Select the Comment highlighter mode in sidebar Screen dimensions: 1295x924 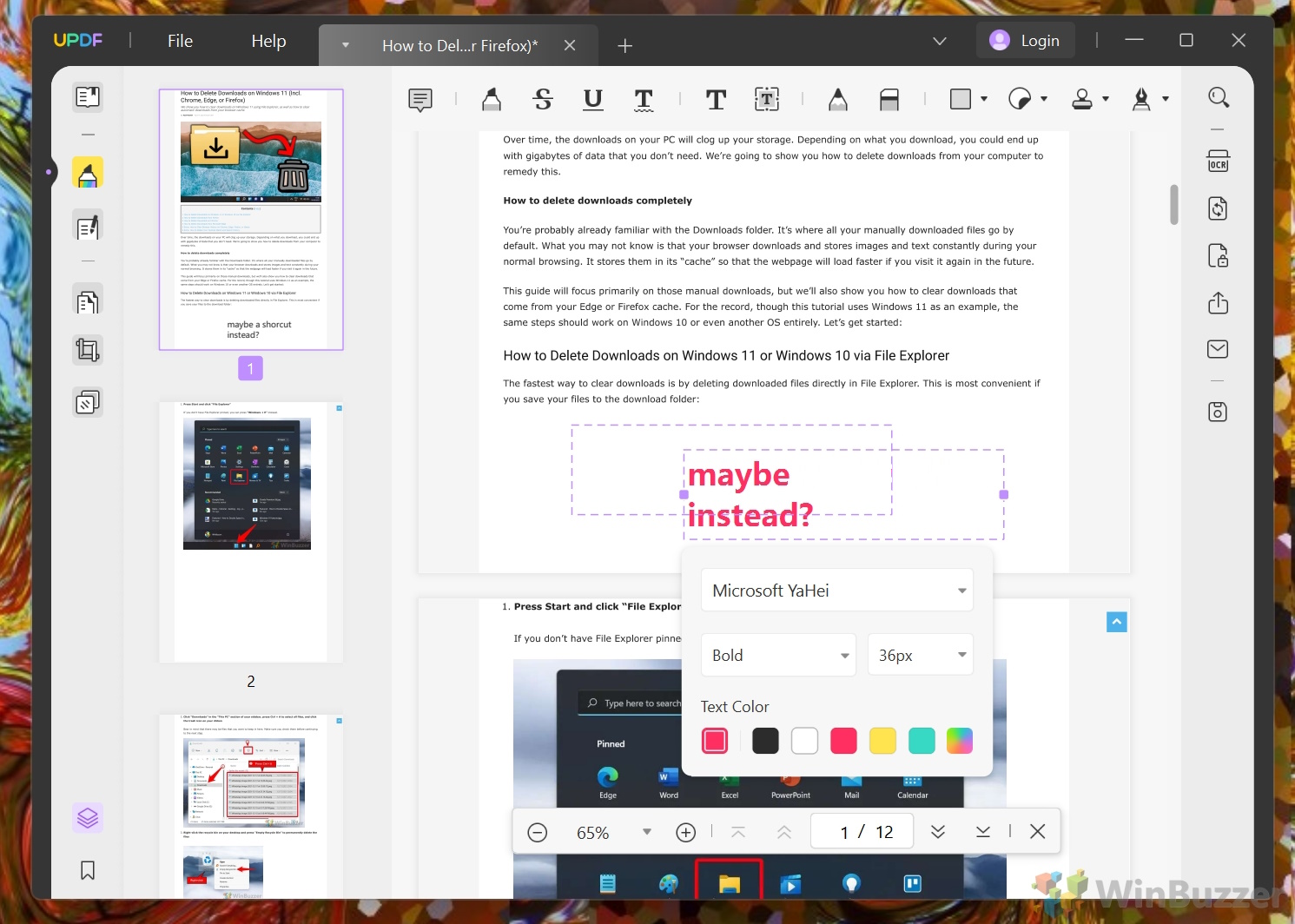click(x=88, y=173)
